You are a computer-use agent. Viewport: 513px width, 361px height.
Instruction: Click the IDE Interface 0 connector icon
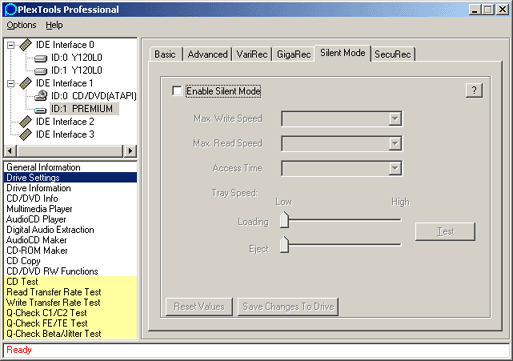point(25,45)
